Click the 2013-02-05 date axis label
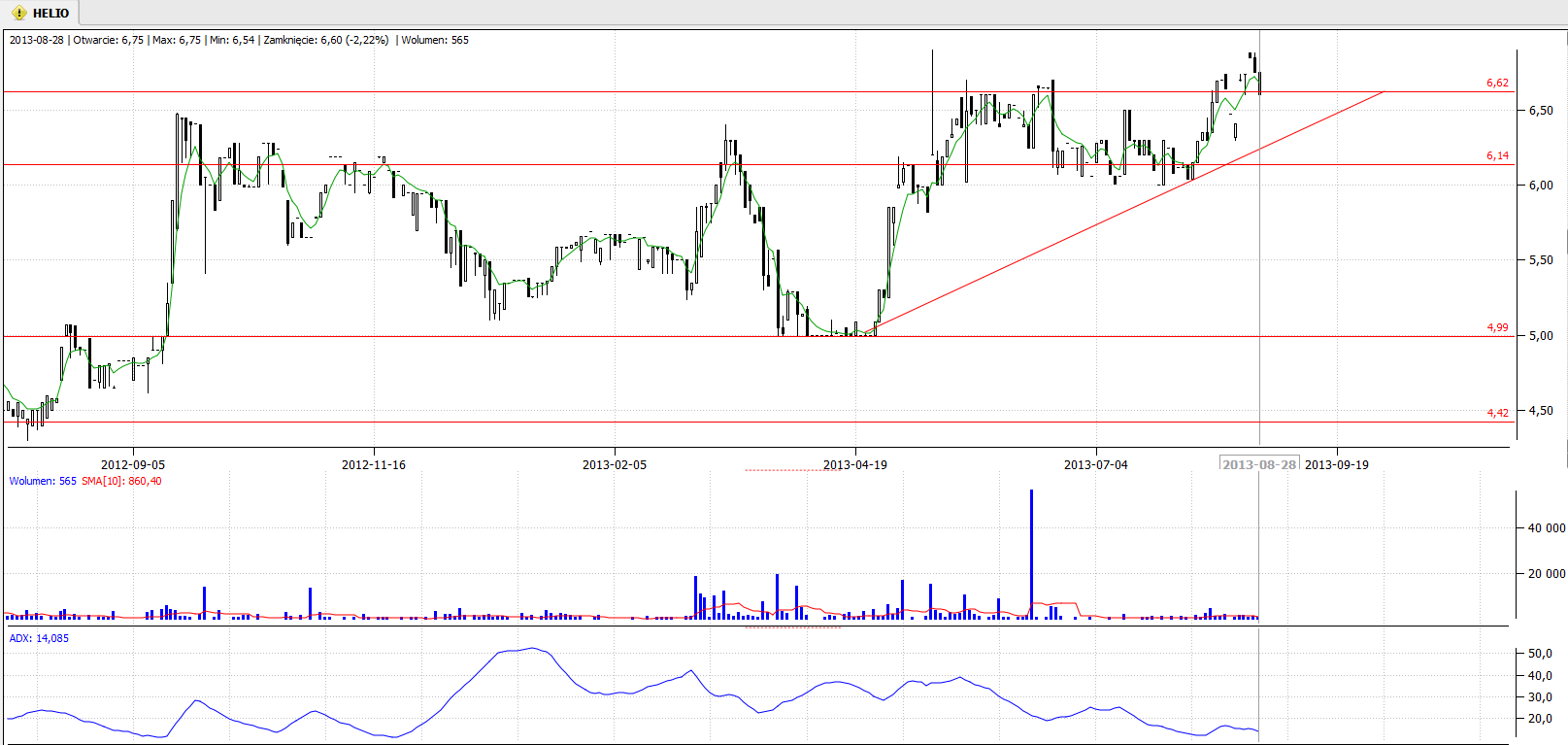This screenshot has height=745, width=1568. (x=615, y=465)
